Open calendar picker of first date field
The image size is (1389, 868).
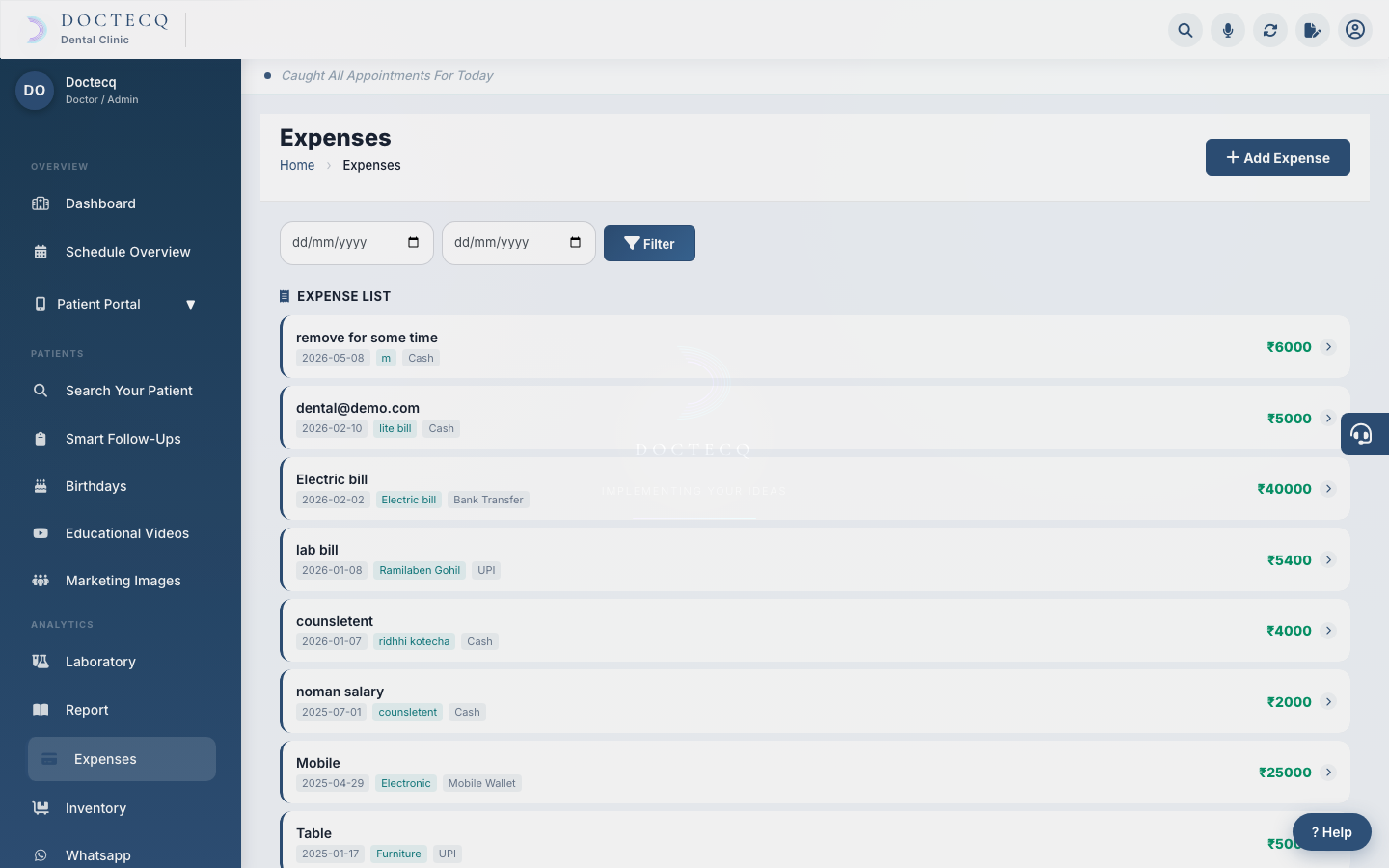pos(413,243)
